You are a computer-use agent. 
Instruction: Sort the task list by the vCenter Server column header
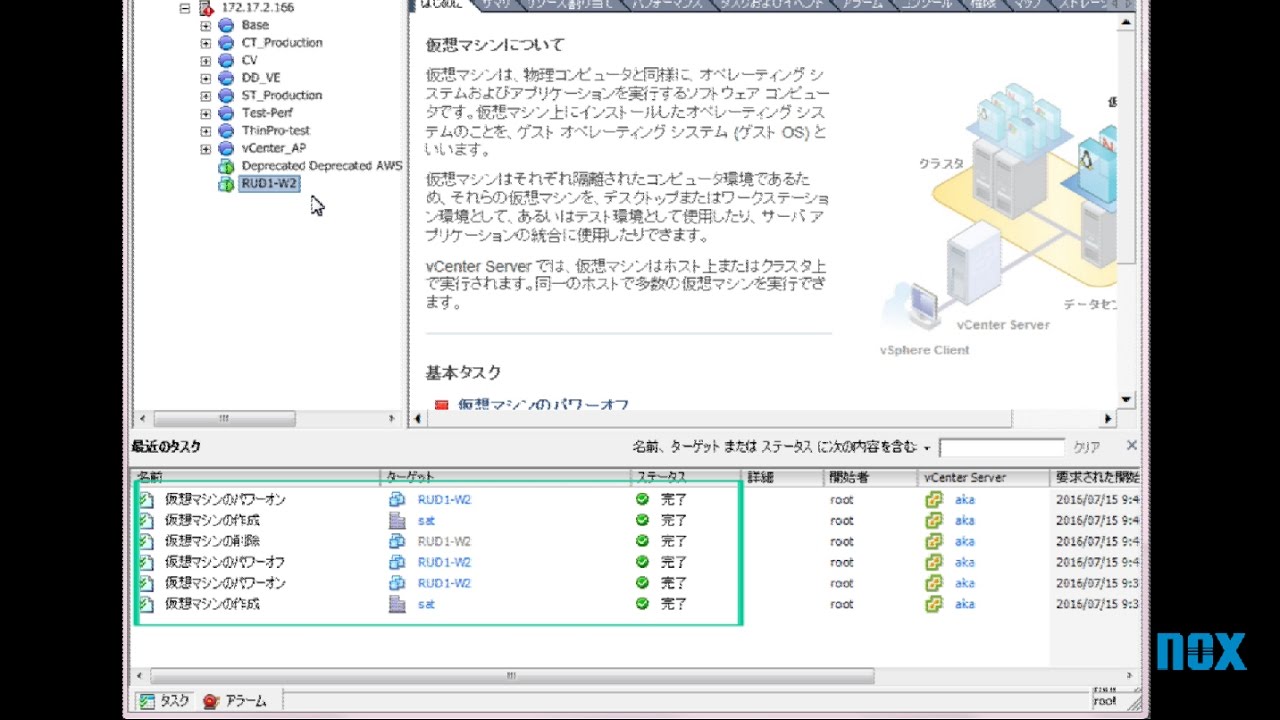tap(983, 477)
